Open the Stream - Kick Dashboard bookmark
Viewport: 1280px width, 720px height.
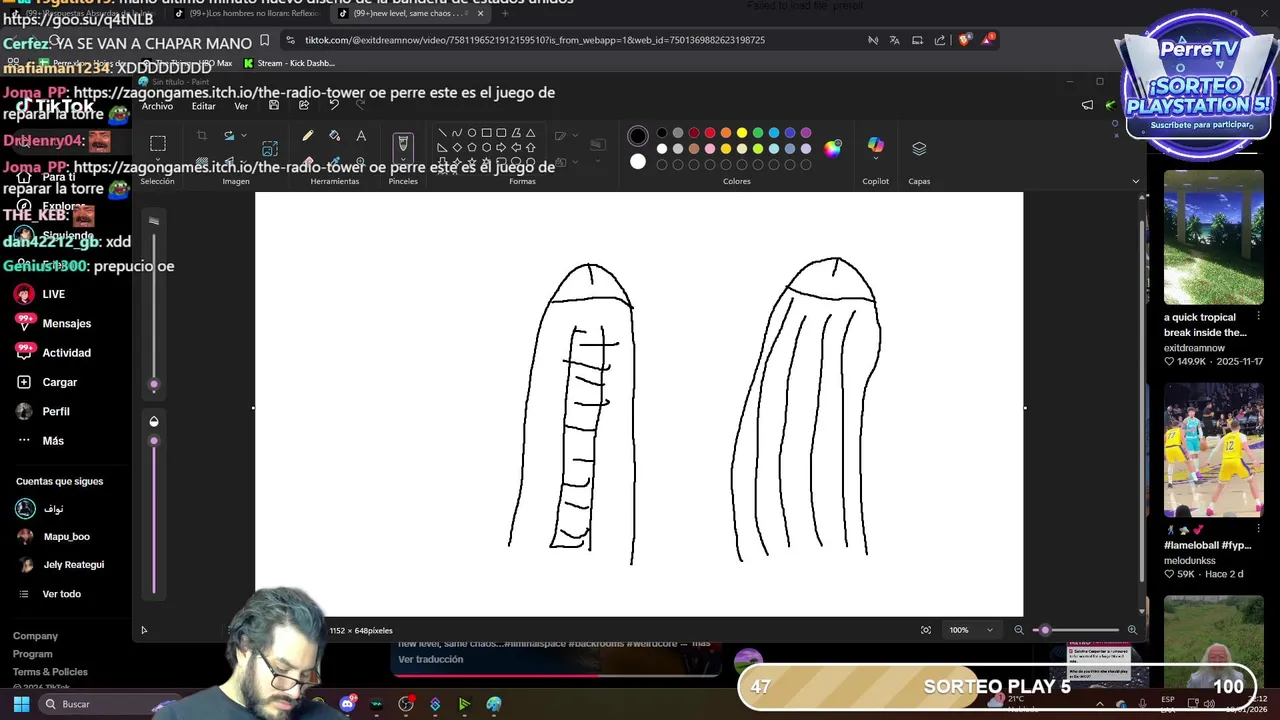click(289, 63)
